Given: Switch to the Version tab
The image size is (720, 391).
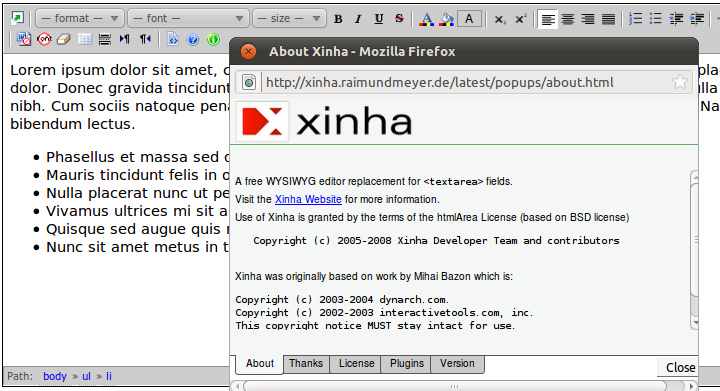Looking at the screenshot, I should point(457,363).
